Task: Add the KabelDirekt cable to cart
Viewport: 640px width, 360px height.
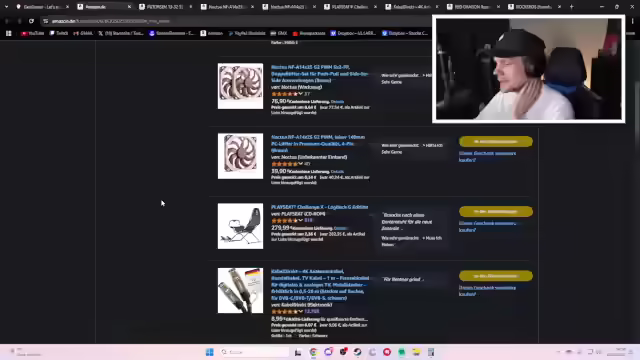Action: click(x=496, y=276)
